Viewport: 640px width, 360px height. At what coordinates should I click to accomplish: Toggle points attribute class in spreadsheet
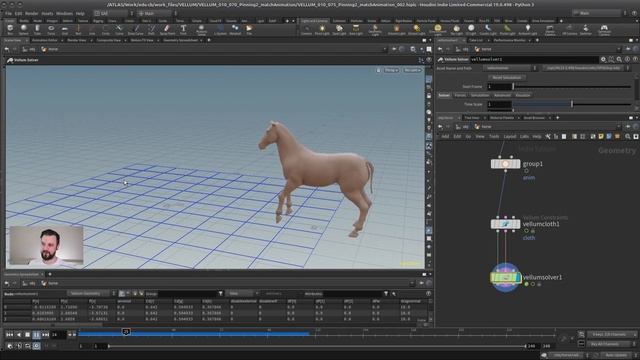122,293
